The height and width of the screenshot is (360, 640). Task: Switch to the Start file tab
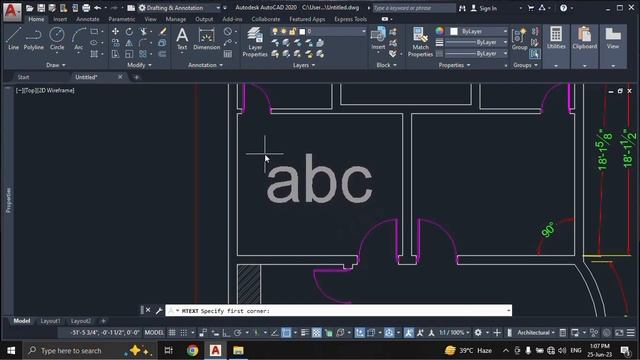[x=23, y=77]
